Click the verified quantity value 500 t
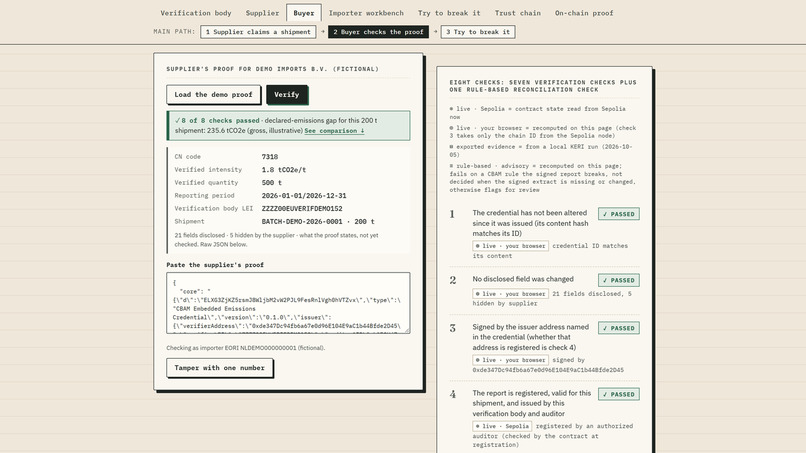806x453 pixels. pos(271,183)
